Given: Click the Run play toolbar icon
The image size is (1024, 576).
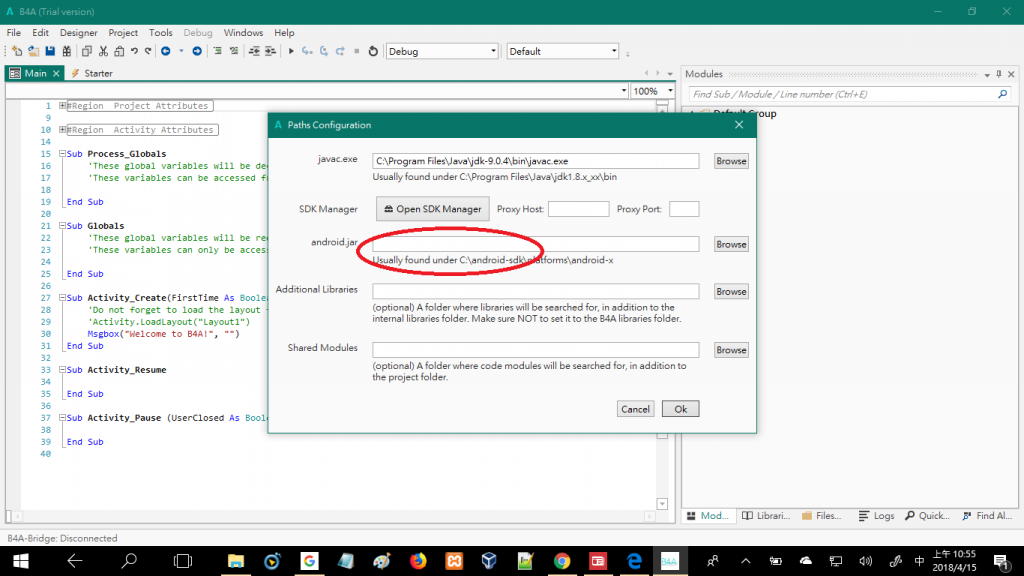Looking at the screenshot, I should [x=291, y=51].
